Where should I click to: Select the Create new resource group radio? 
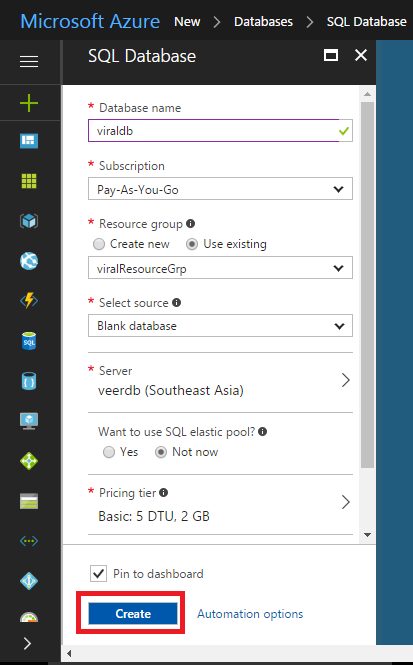point(99,244)
